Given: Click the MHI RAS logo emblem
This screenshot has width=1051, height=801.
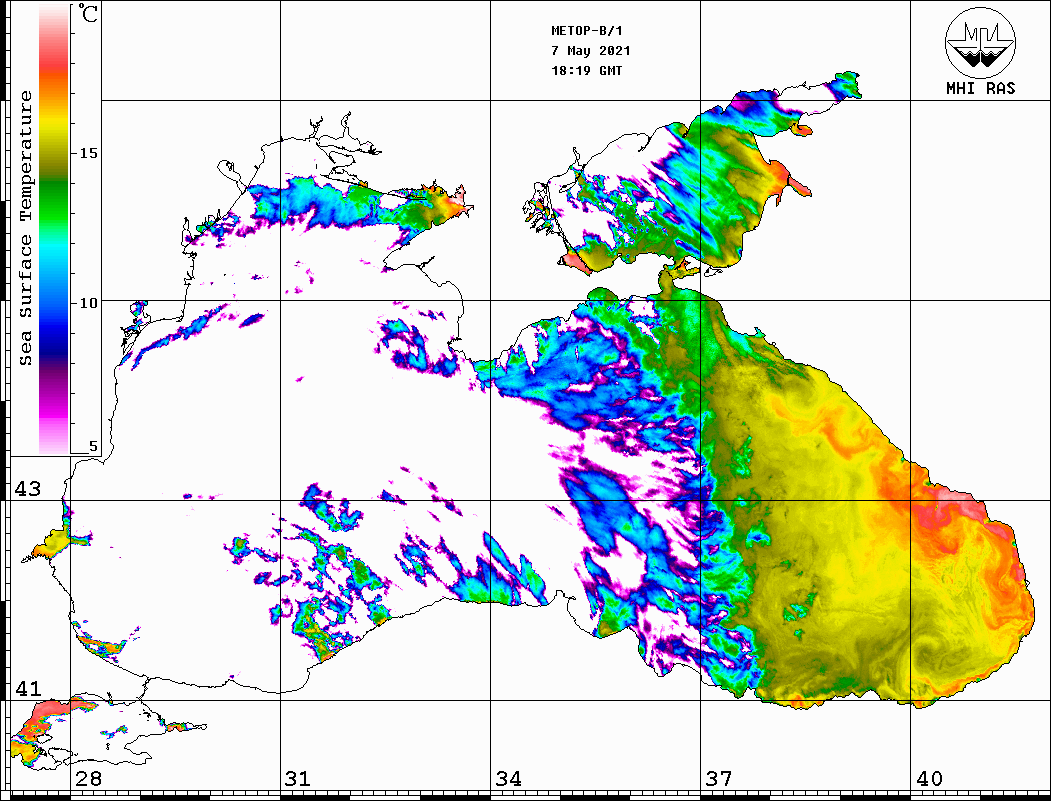Looking at the screenshot, I should click(980, 42).
